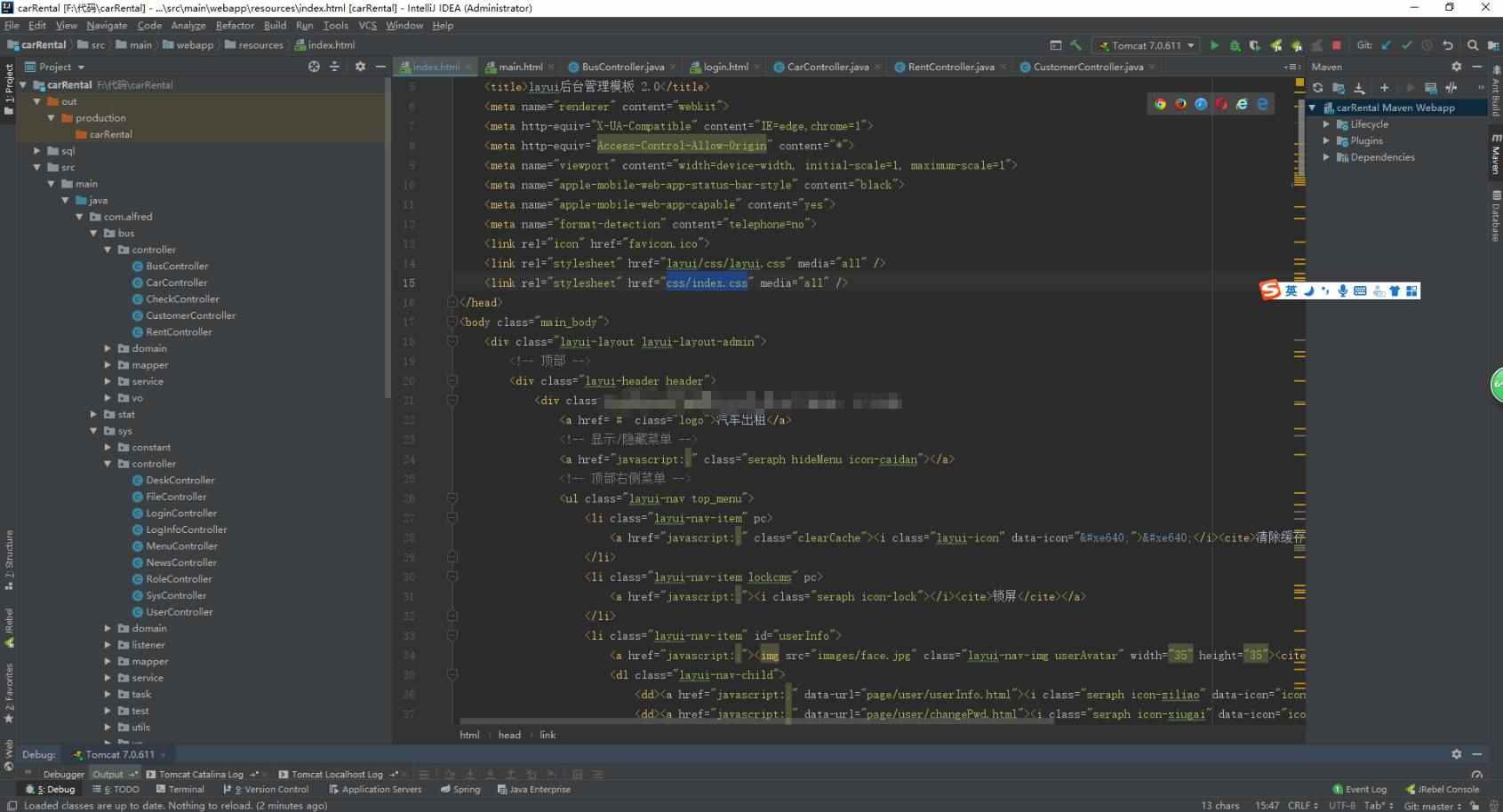Commit changes via Git green checkmark
The height and width of the screenshot is (812, 1503).
point(1406,45)
